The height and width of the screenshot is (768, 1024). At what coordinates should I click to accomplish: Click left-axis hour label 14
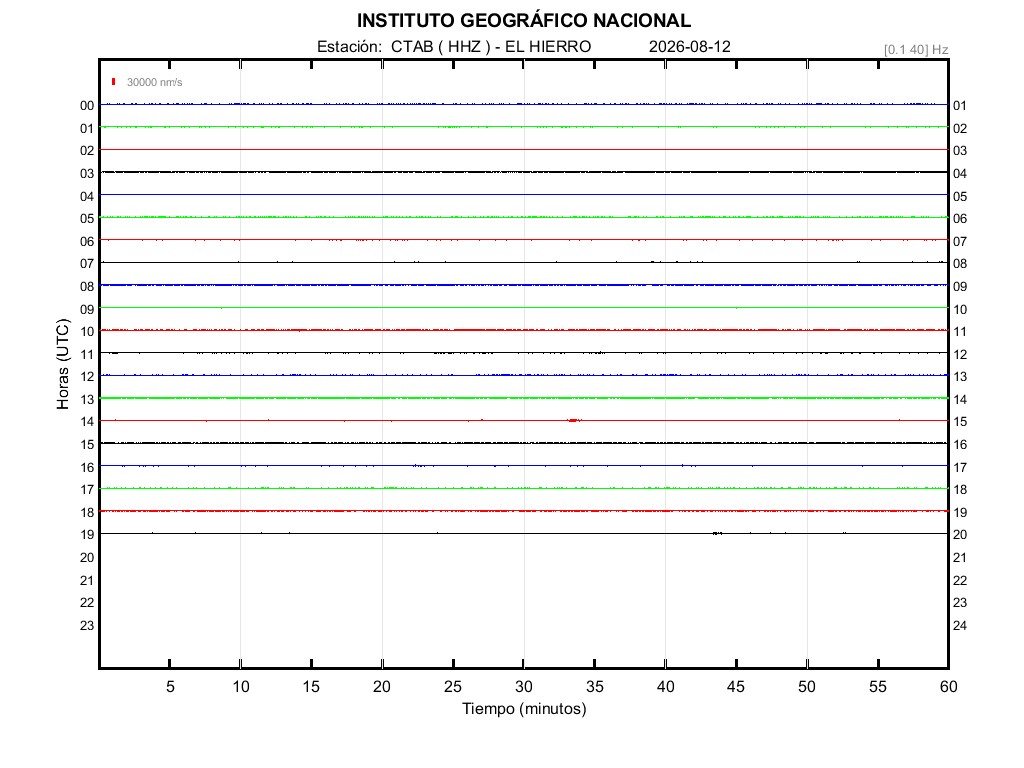[87, 422]
